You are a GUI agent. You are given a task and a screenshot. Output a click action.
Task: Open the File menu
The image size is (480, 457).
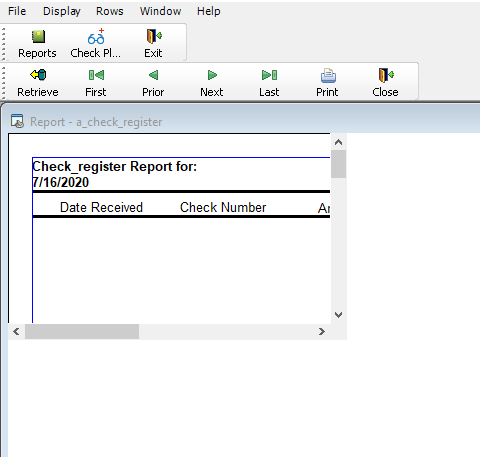pyautogui.click(x=17, y=11)
